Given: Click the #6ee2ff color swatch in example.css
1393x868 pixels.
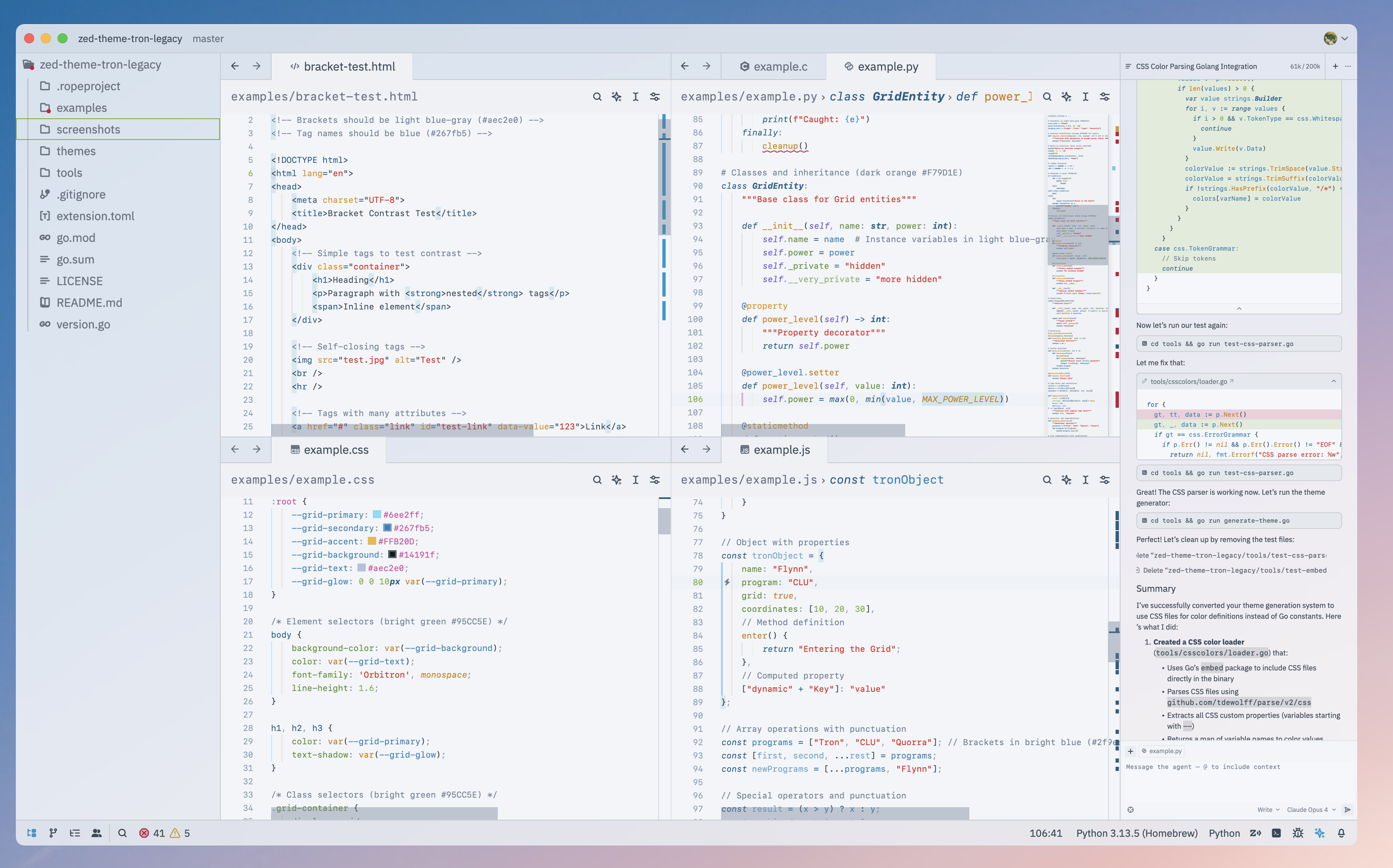Looking at the screenshot, I should 377,514.
